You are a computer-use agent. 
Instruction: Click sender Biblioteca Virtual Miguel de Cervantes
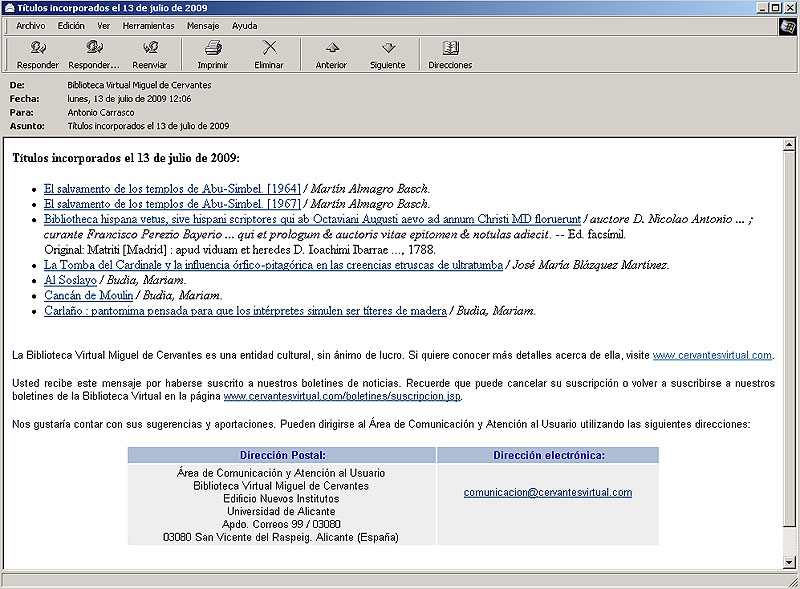click(139, 85)
